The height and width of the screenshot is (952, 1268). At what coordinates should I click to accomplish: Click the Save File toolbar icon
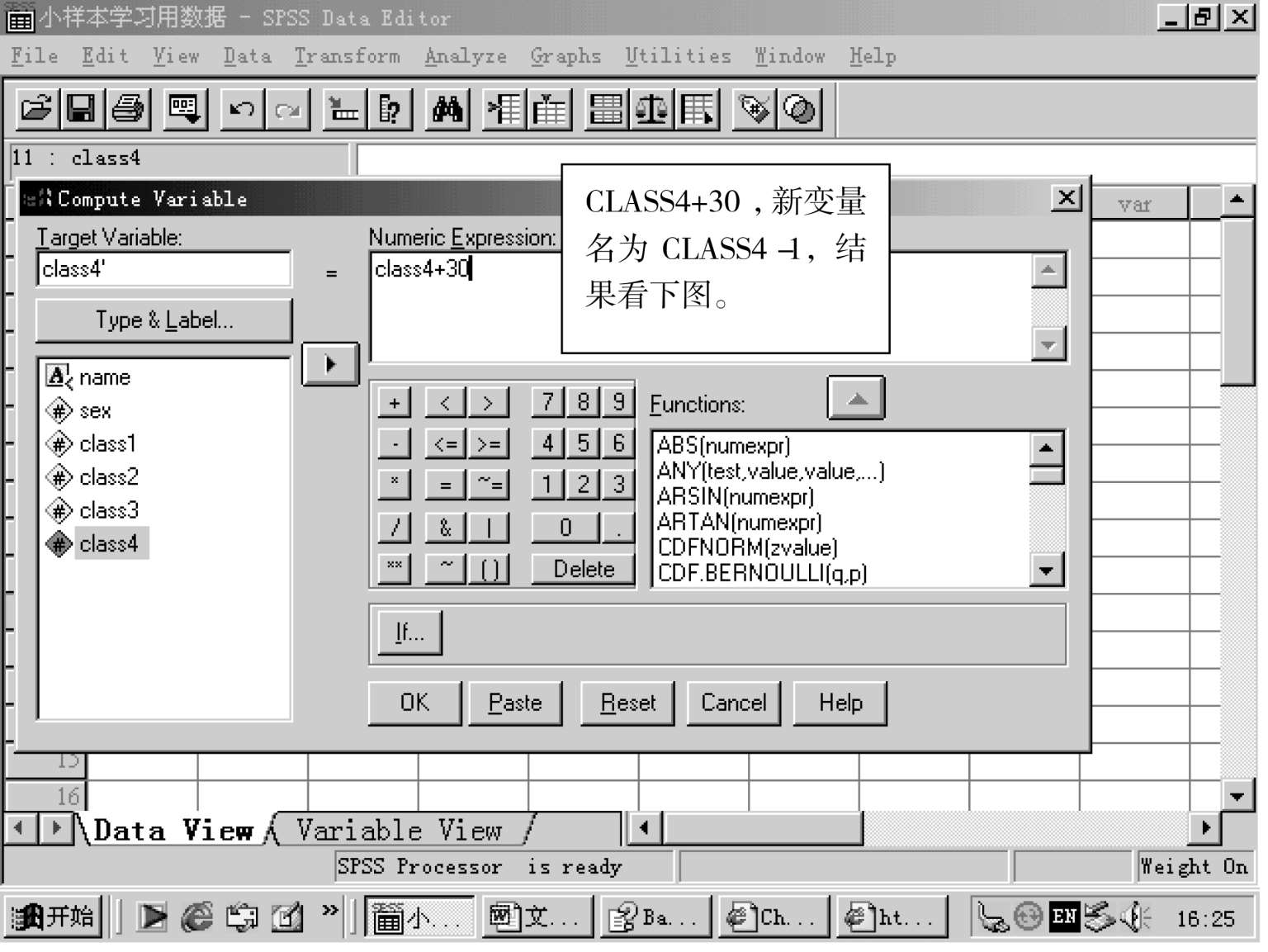pos(81,109)
